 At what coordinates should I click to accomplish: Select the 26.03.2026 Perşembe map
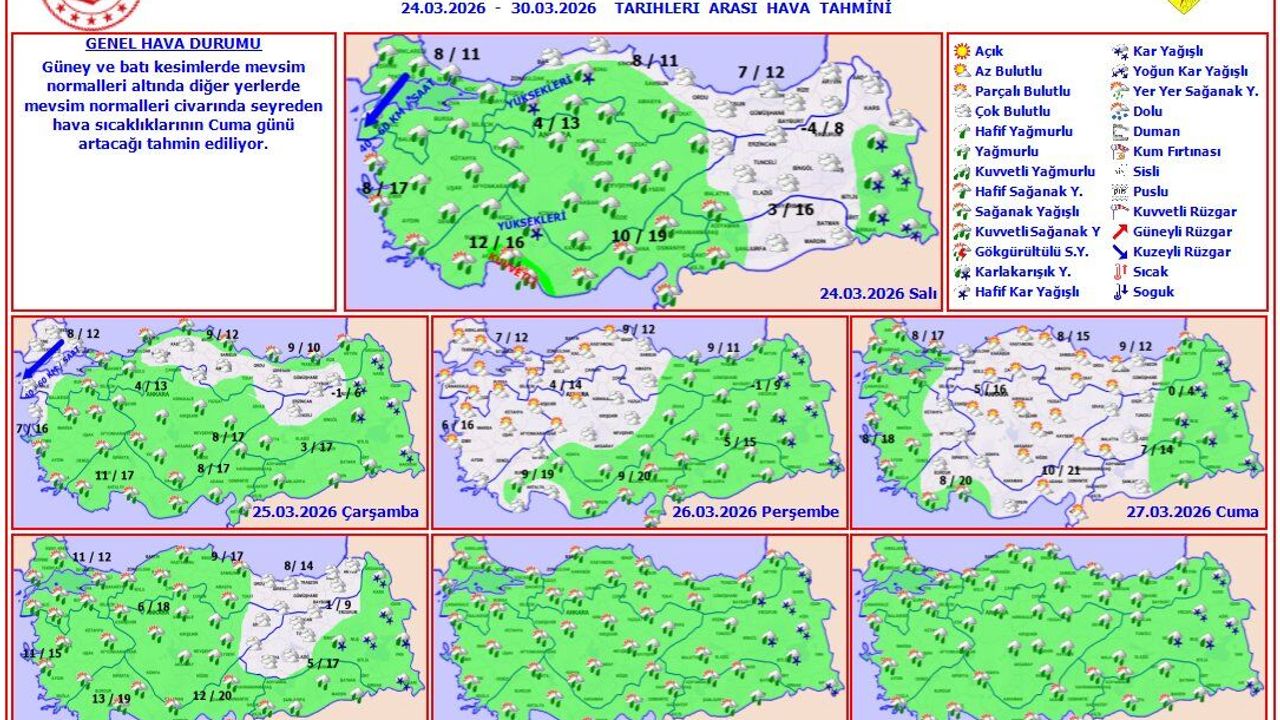coord(640,421)
